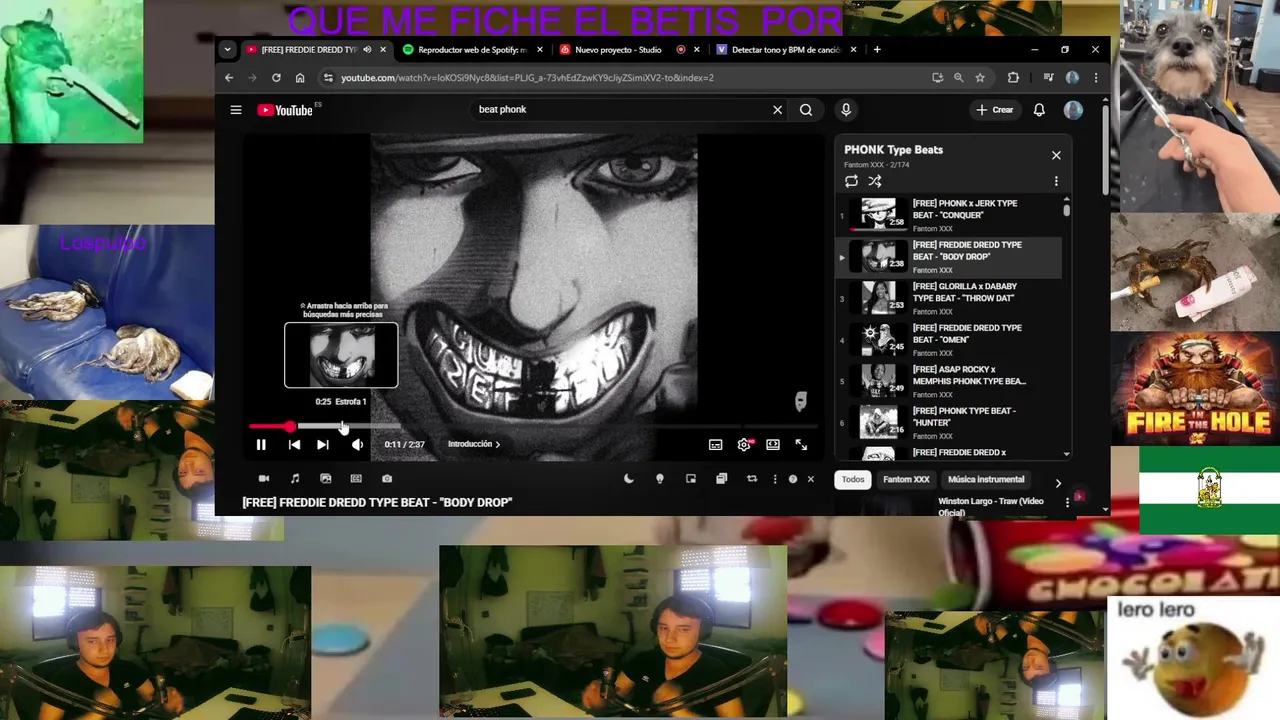This screenshot has width=1280, height=720.
Task: Open YouTube account avatar menu
Action: point(1073,110)
